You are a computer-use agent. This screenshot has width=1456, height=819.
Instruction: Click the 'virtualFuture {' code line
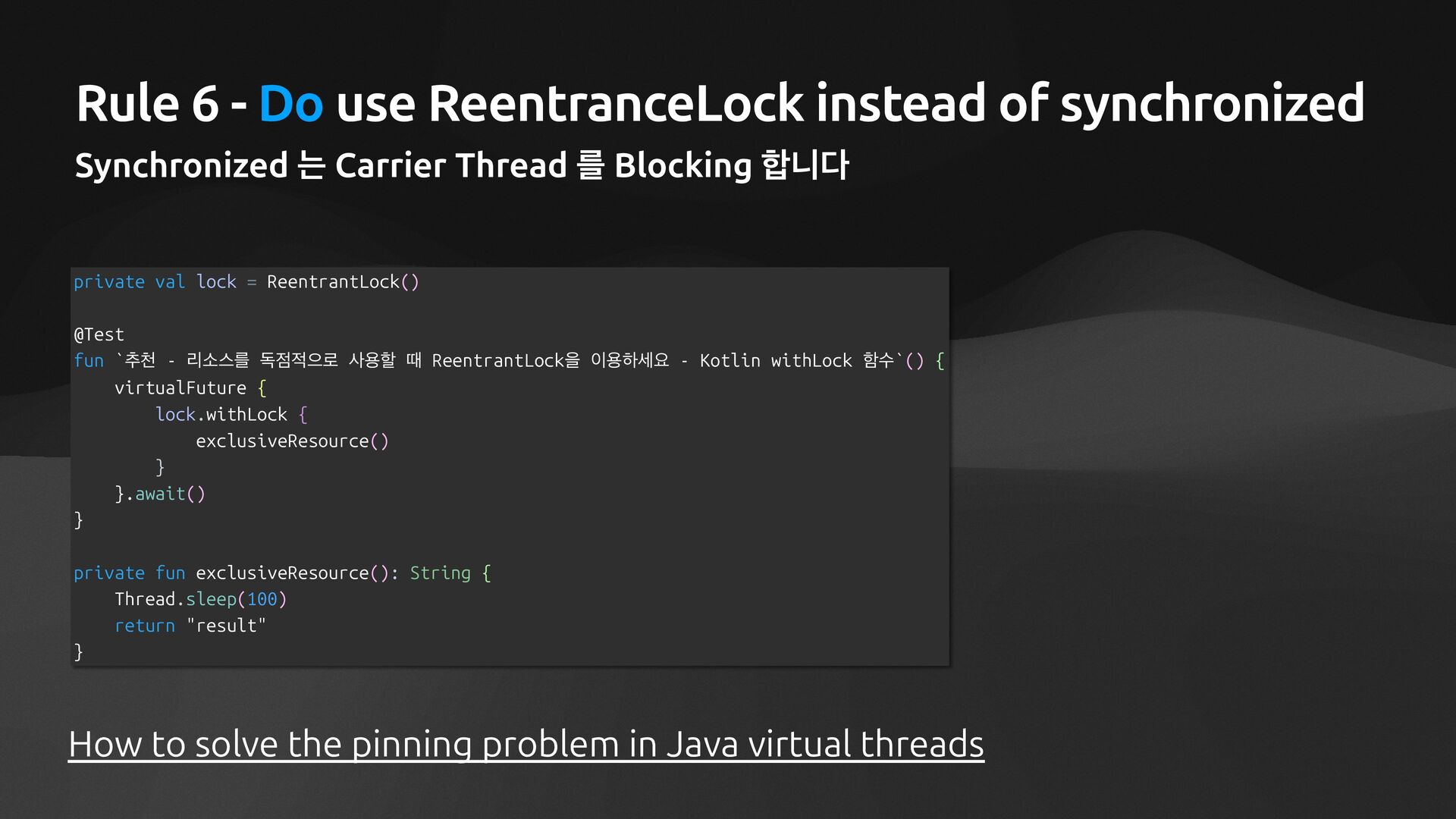tap(190, 388)
